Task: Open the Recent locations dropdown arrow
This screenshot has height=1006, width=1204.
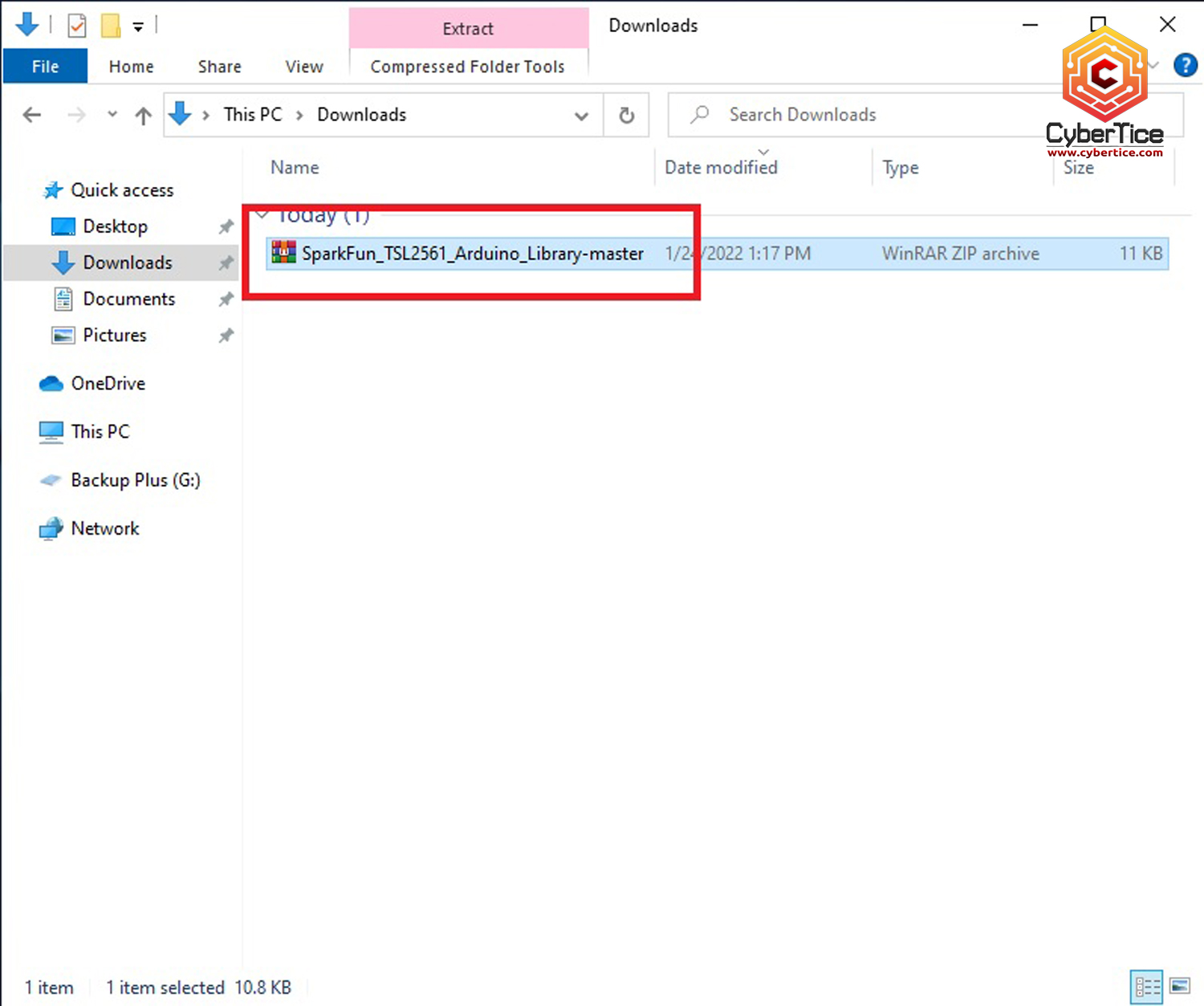Action: coord(112,115)
